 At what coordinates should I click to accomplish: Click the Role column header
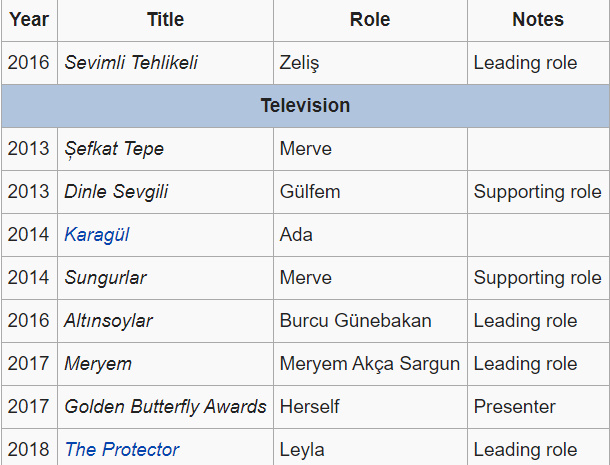[x=370, y=20]
